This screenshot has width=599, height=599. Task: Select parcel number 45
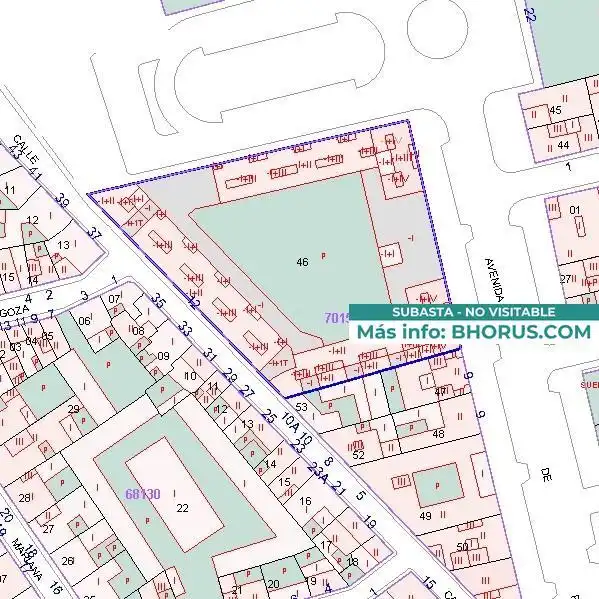click(555, 110)
